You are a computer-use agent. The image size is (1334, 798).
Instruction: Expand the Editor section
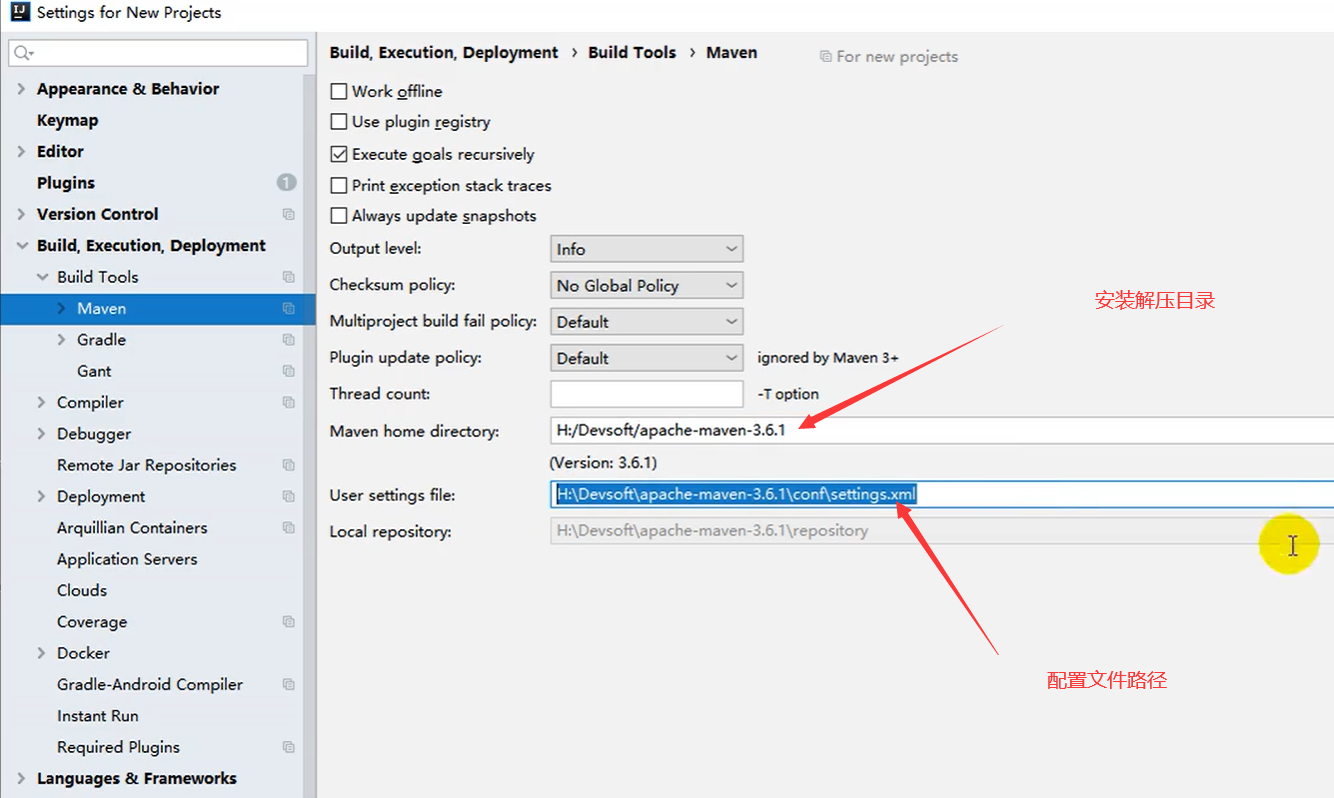click(x=21, y=152)
